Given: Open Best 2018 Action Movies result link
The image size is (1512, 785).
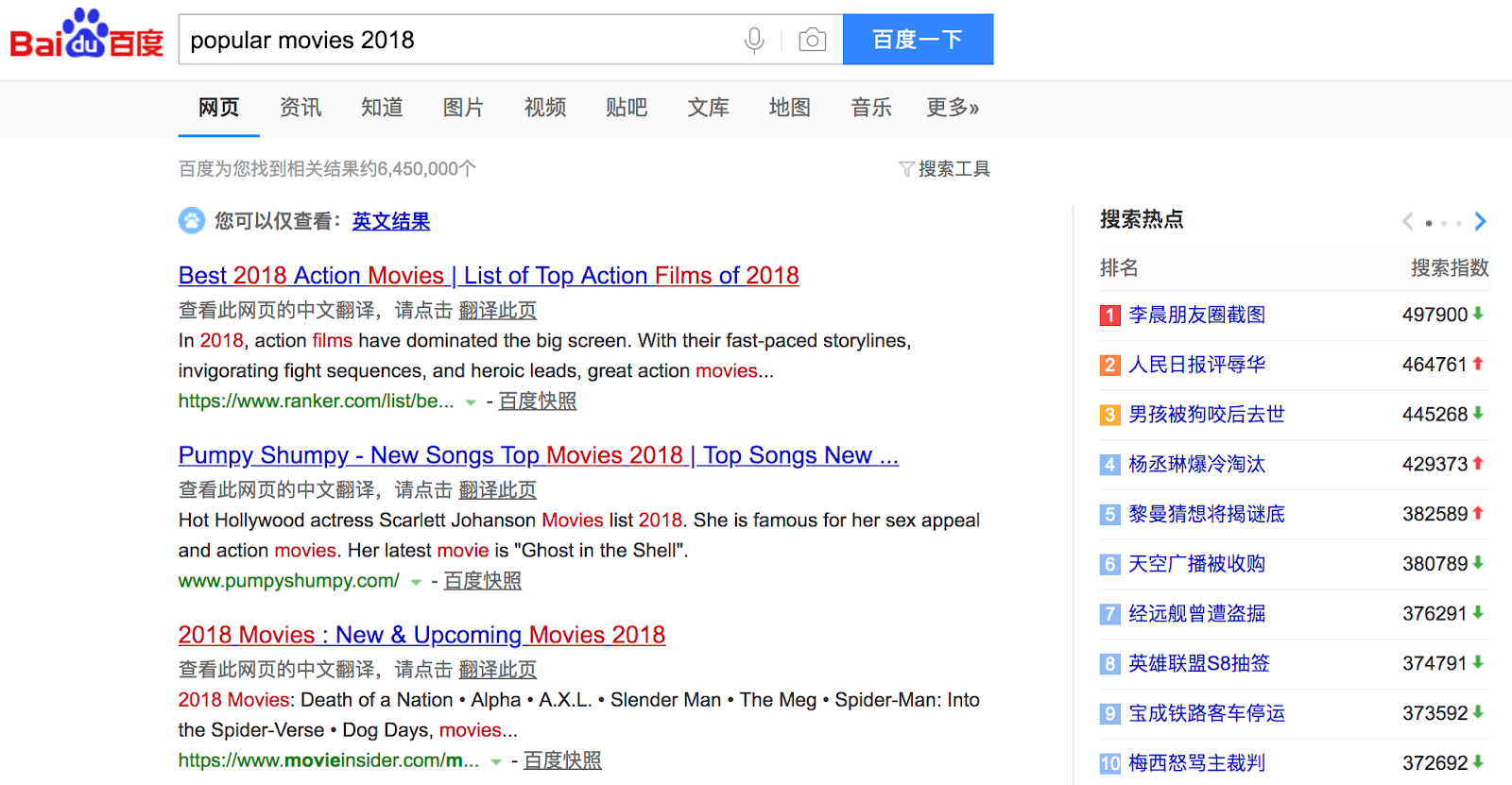Looking at the screenshot, I should click(489, 276).
